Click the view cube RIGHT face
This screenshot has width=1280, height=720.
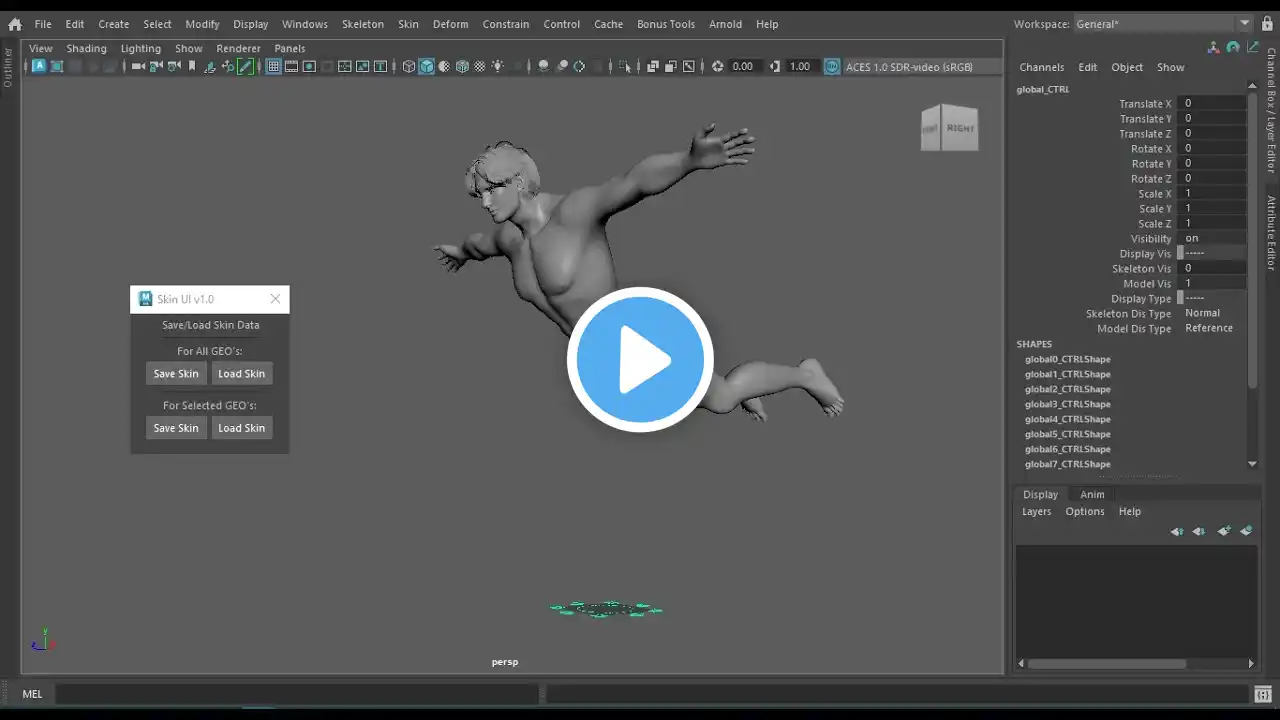pyautogui.click(x=961, y=128)
